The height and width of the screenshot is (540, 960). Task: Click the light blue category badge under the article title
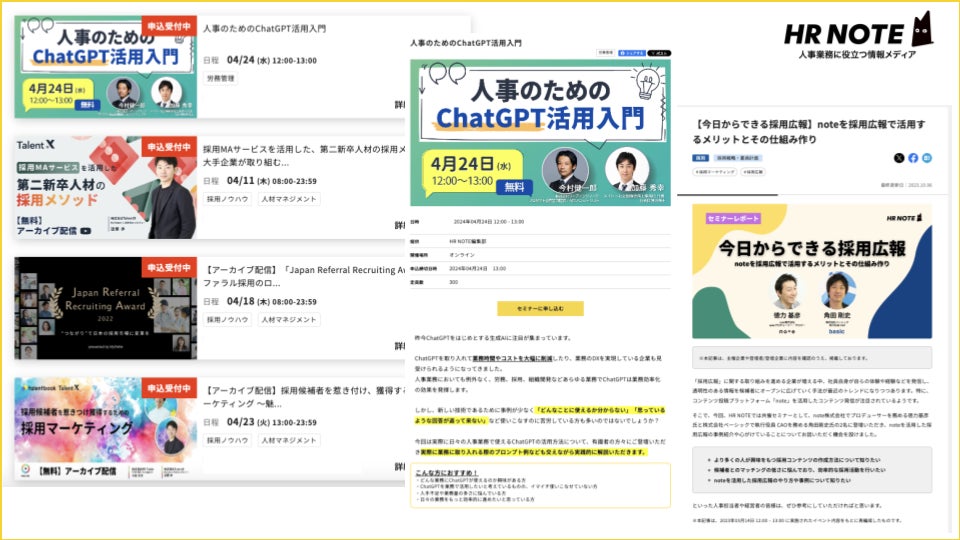738,158
